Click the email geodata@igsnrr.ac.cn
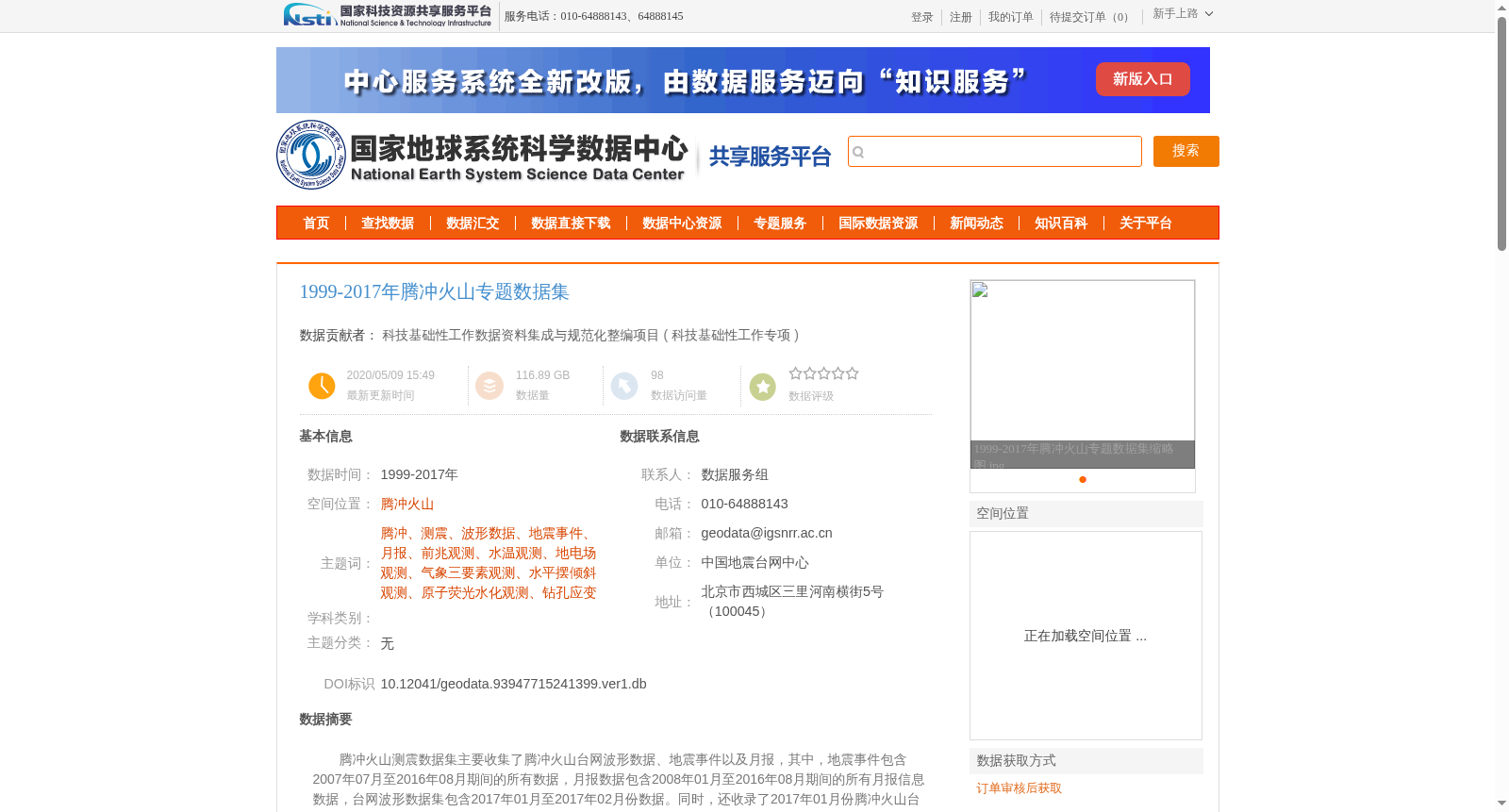Image resolution: width=1509 pixels, height=812 pixels. [767, 533]
